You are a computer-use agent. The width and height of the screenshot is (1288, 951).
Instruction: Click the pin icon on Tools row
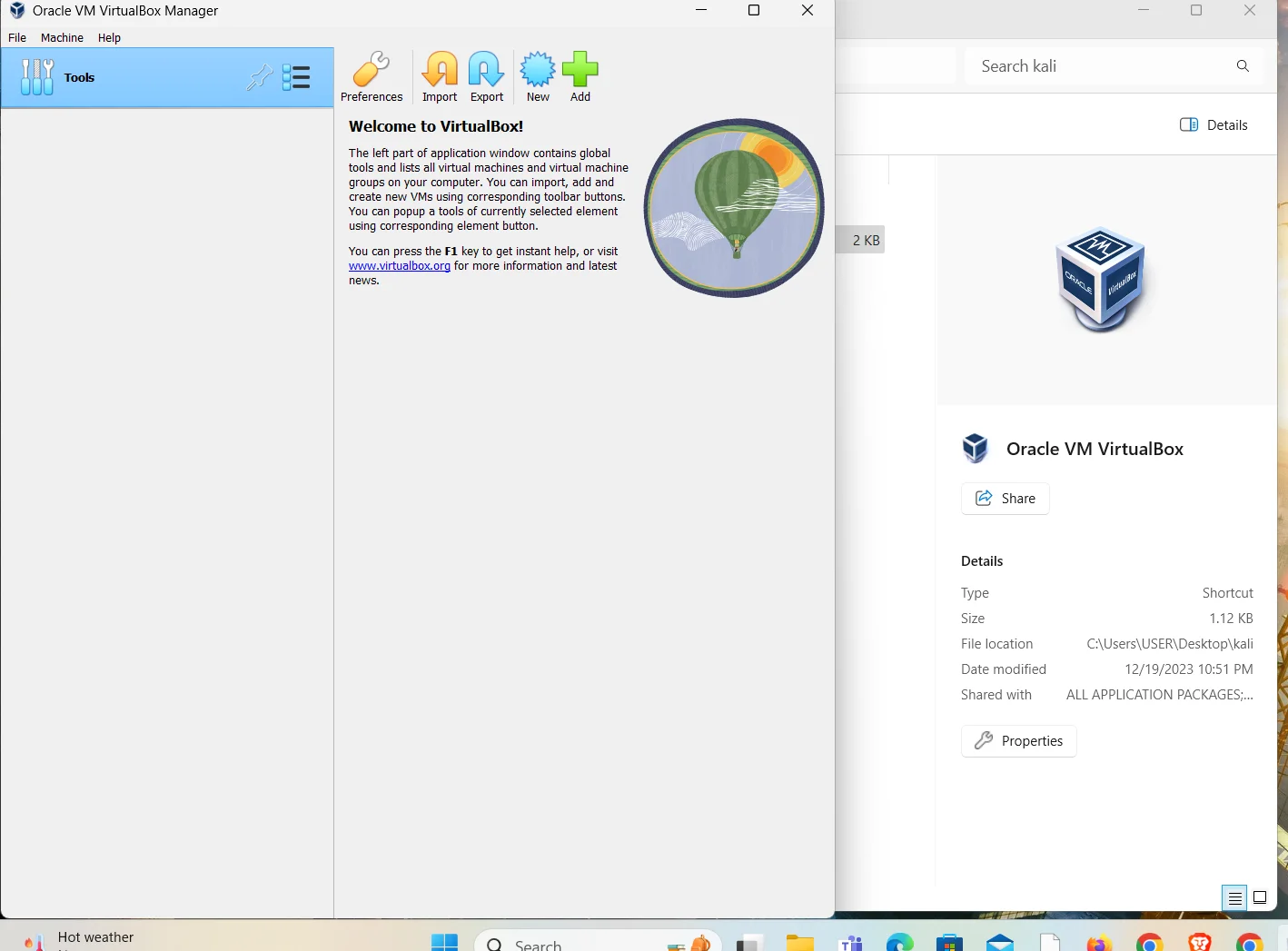point(260,77)
